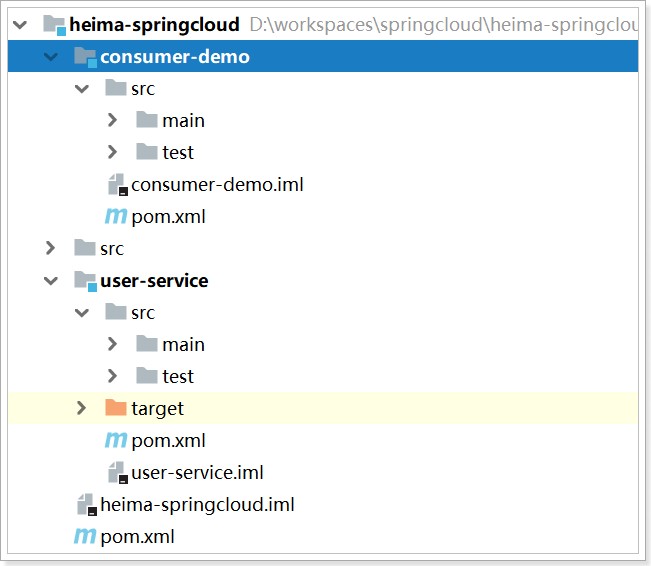
Task: Select the user-service.iml file
Action: coord(197,473)
